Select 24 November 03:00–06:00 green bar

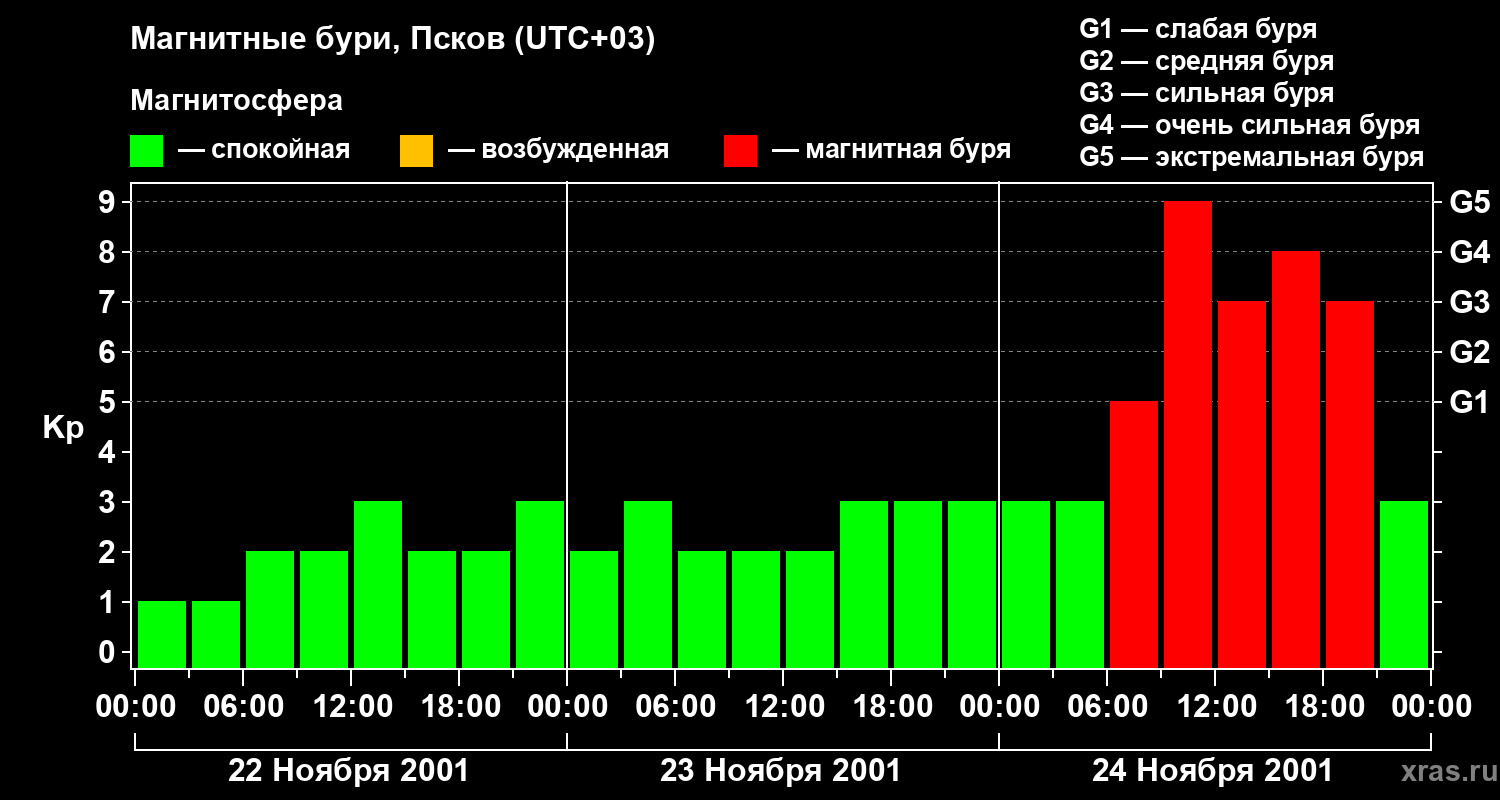(1080, 584)
